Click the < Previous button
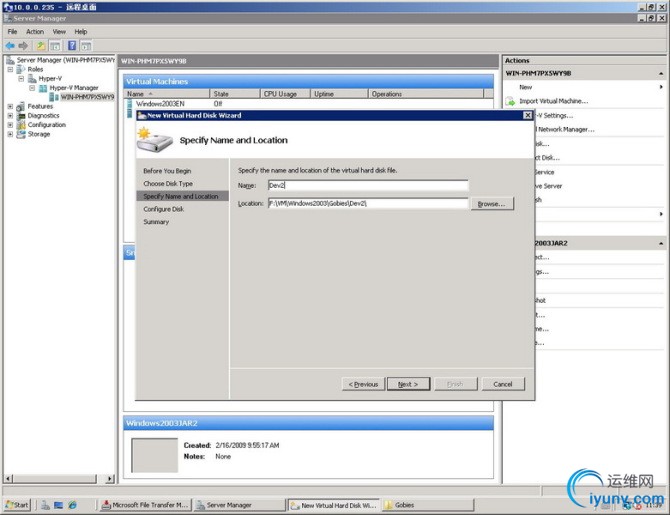The image size is (670, 515). point(363,384)
